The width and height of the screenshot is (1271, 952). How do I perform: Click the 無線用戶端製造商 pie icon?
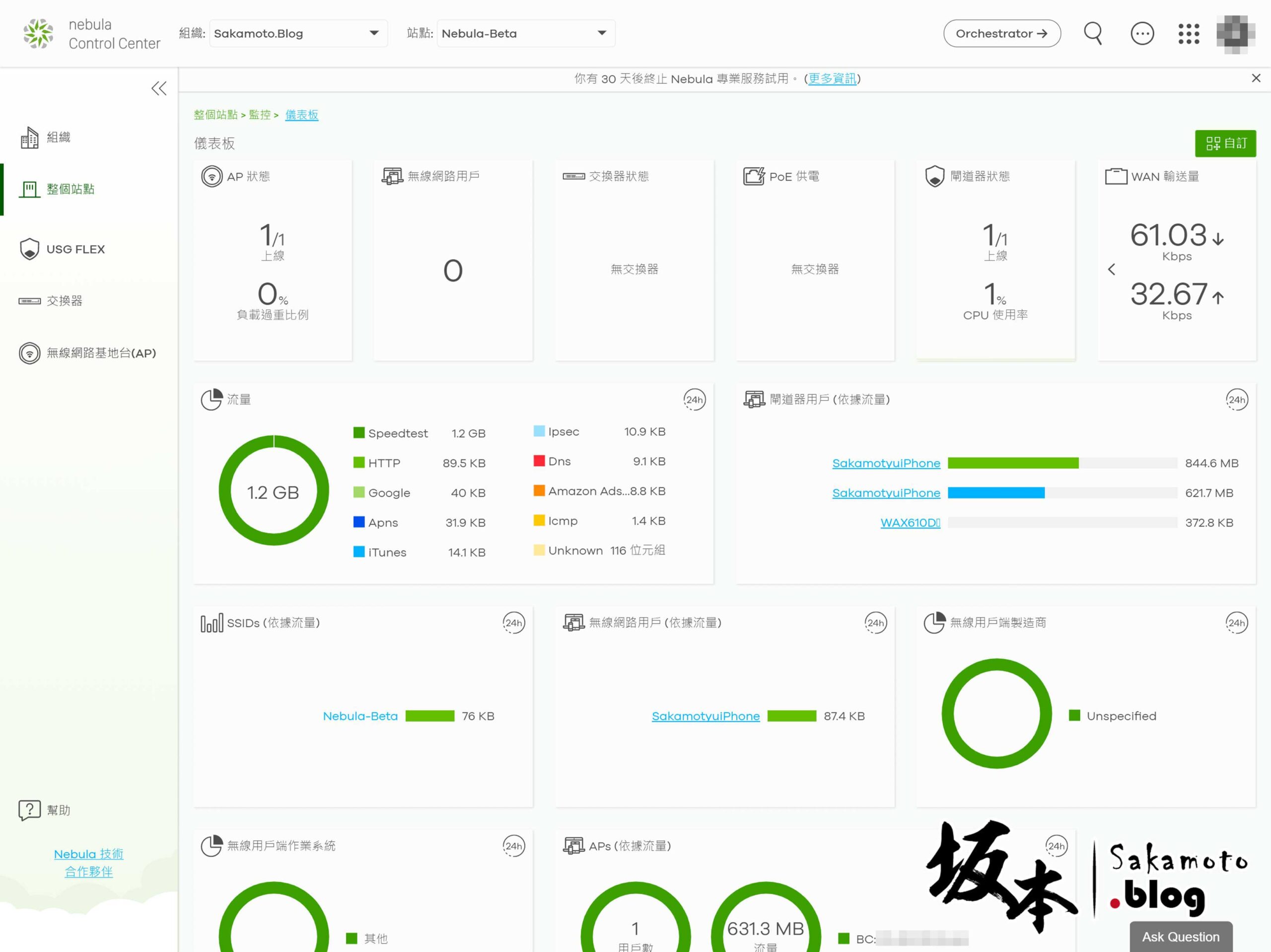click(934, 623)
